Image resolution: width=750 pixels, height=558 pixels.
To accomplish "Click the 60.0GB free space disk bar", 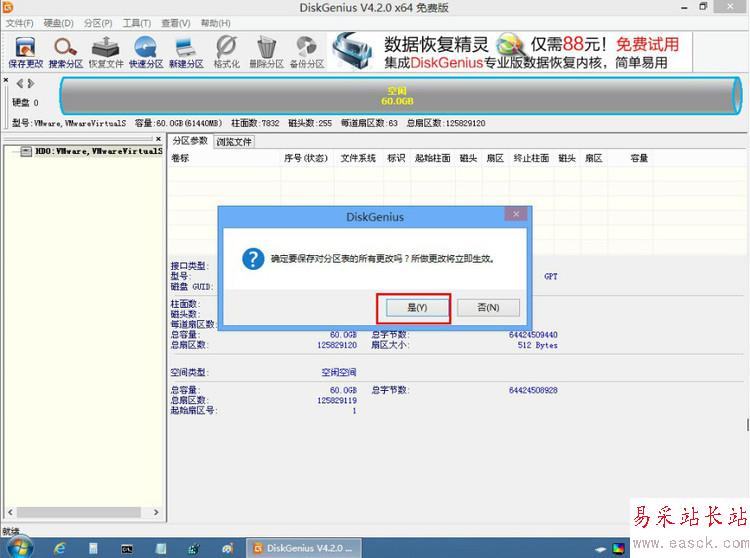I will pos(400,96).
